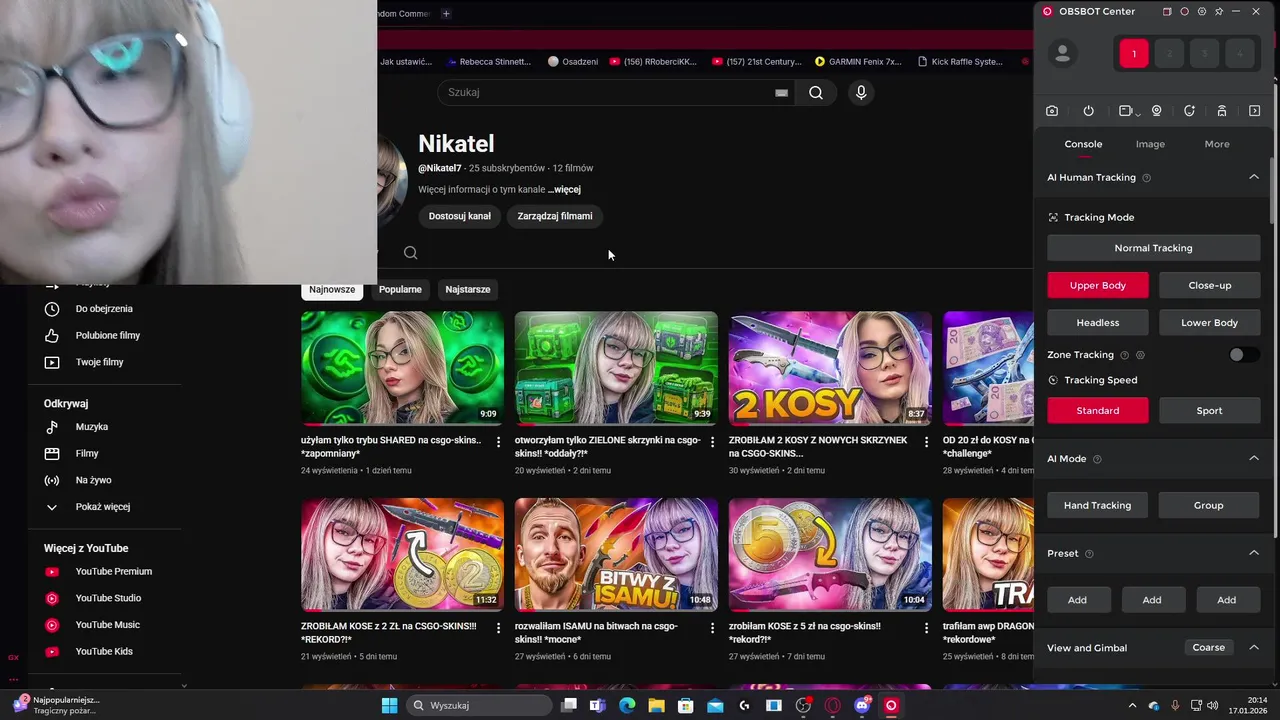This screenshot has width=1280, height=720.
Task: Click the Coarse button in View and Gimbal
Action: pos(1208,647)
